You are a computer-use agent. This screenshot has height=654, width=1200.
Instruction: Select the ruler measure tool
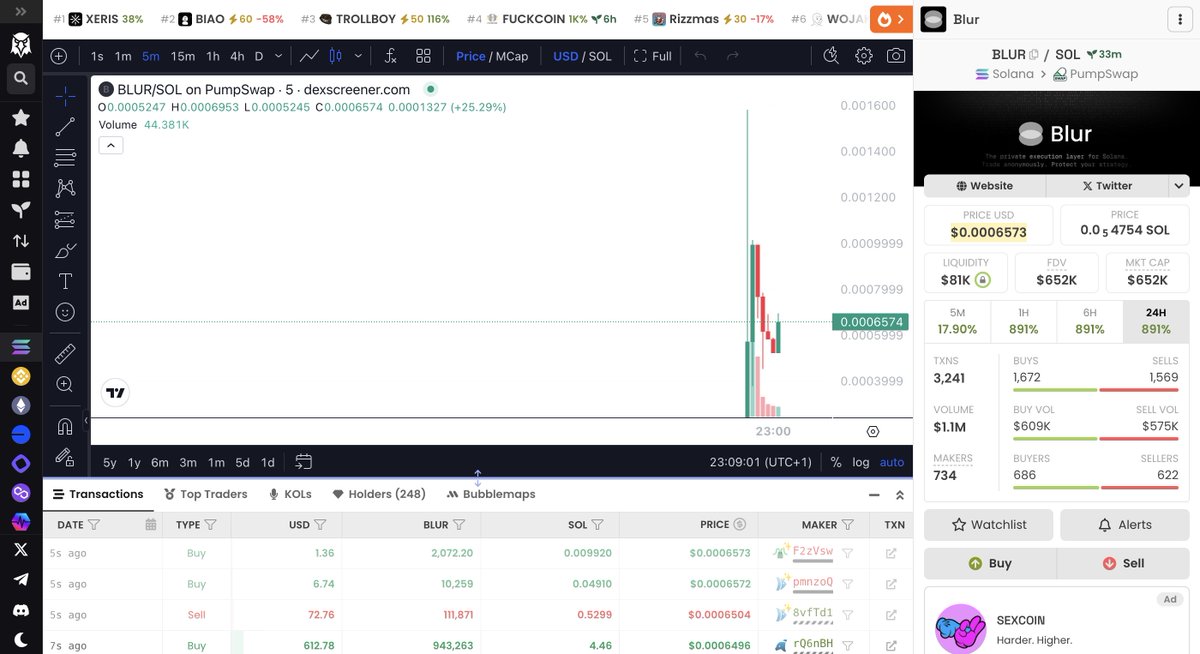coord(65,353)
